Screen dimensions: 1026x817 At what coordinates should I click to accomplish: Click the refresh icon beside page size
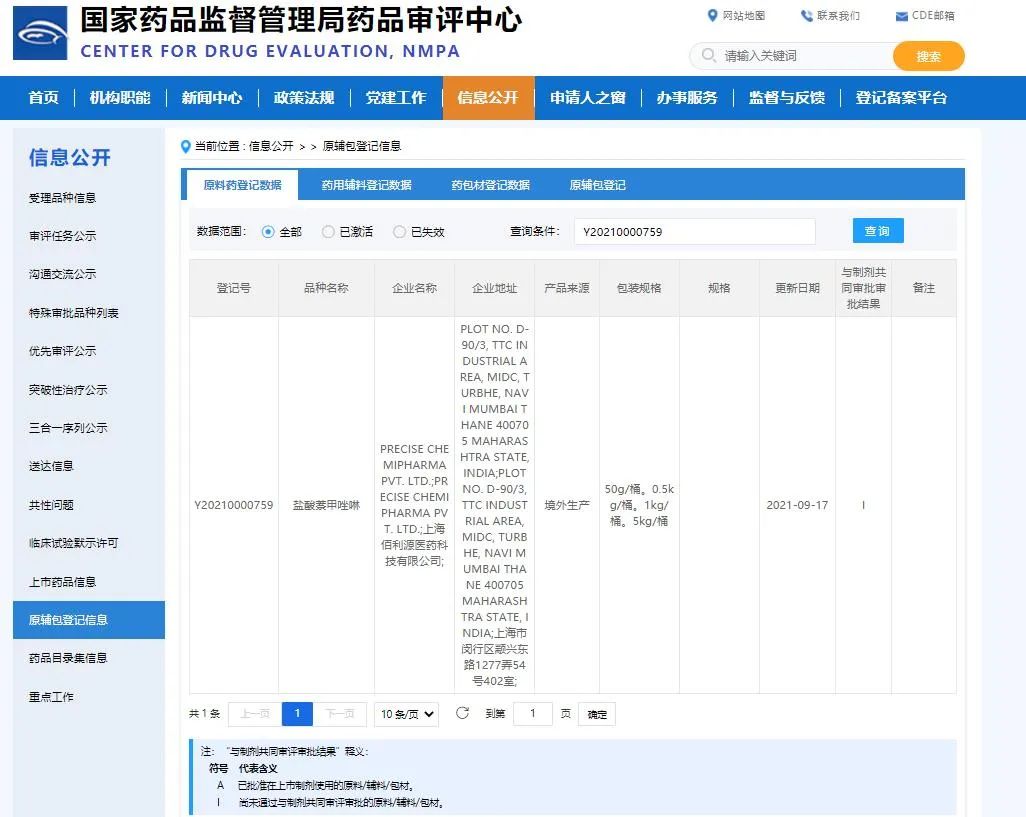point(462,713)
